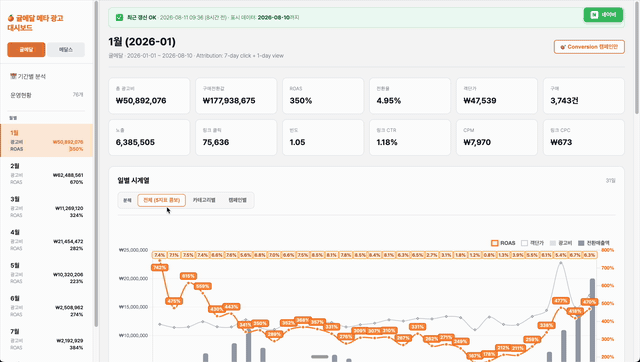Click the 477% ROAS data label
Viewport: 640px width, 362px height.
(x=560, y=301)
